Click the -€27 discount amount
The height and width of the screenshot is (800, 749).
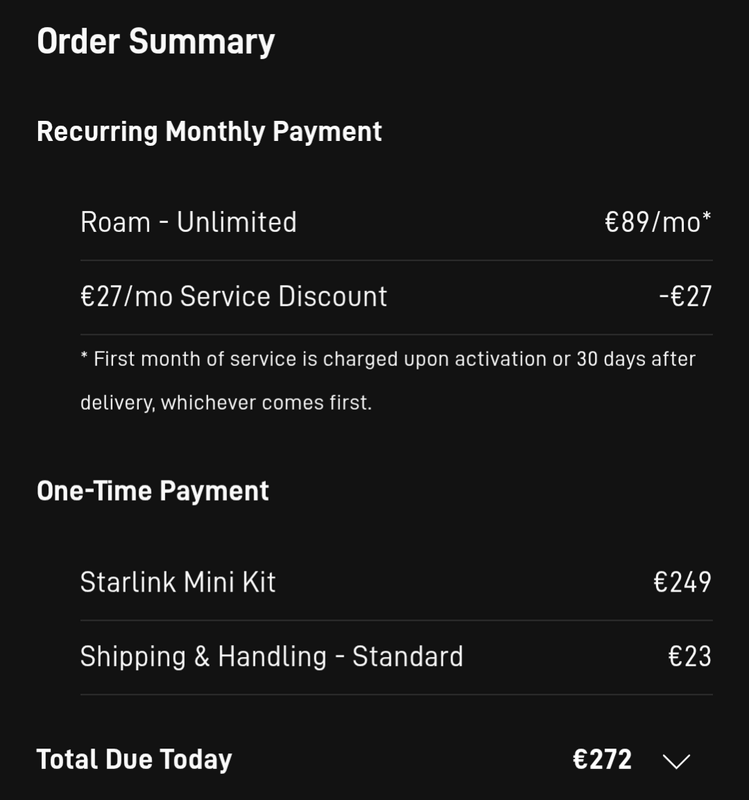(685, 297)
